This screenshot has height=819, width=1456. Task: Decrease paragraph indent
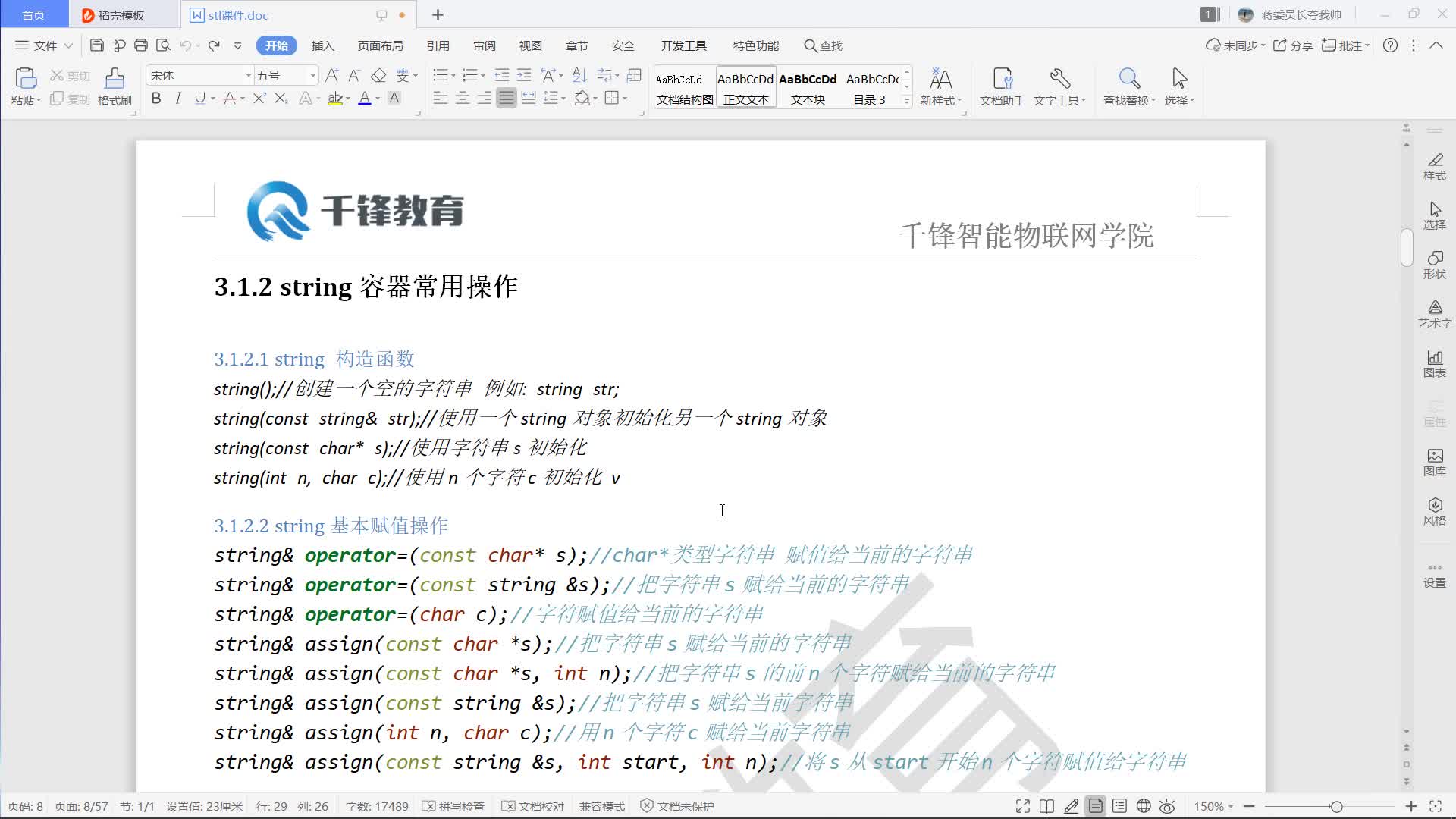pos(502,75)
